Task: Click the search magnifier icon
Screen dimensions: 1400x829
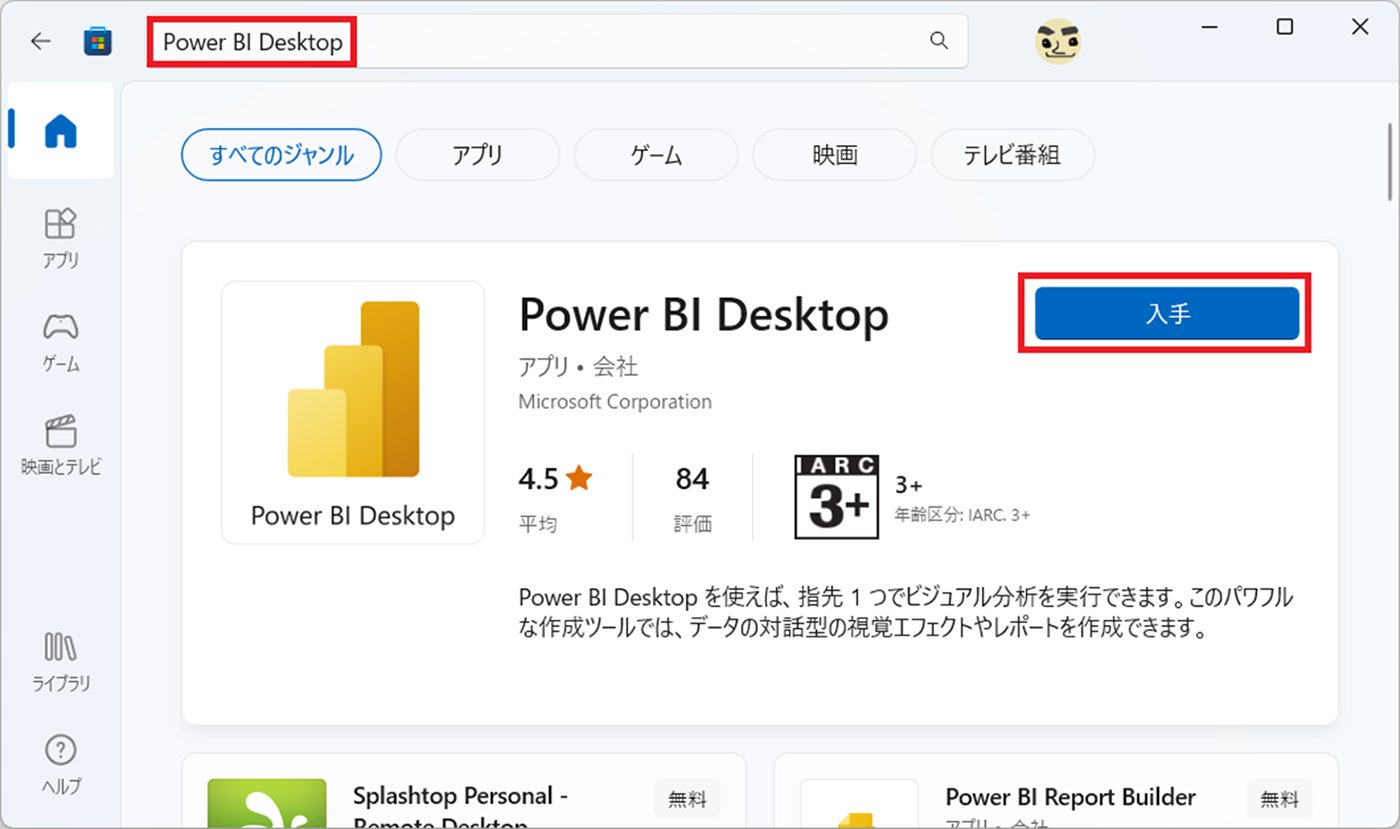Action: [938, 41]
